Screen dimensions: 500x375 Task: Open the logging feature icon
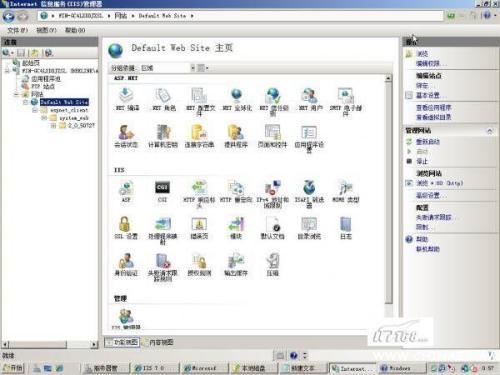(346, 224)
